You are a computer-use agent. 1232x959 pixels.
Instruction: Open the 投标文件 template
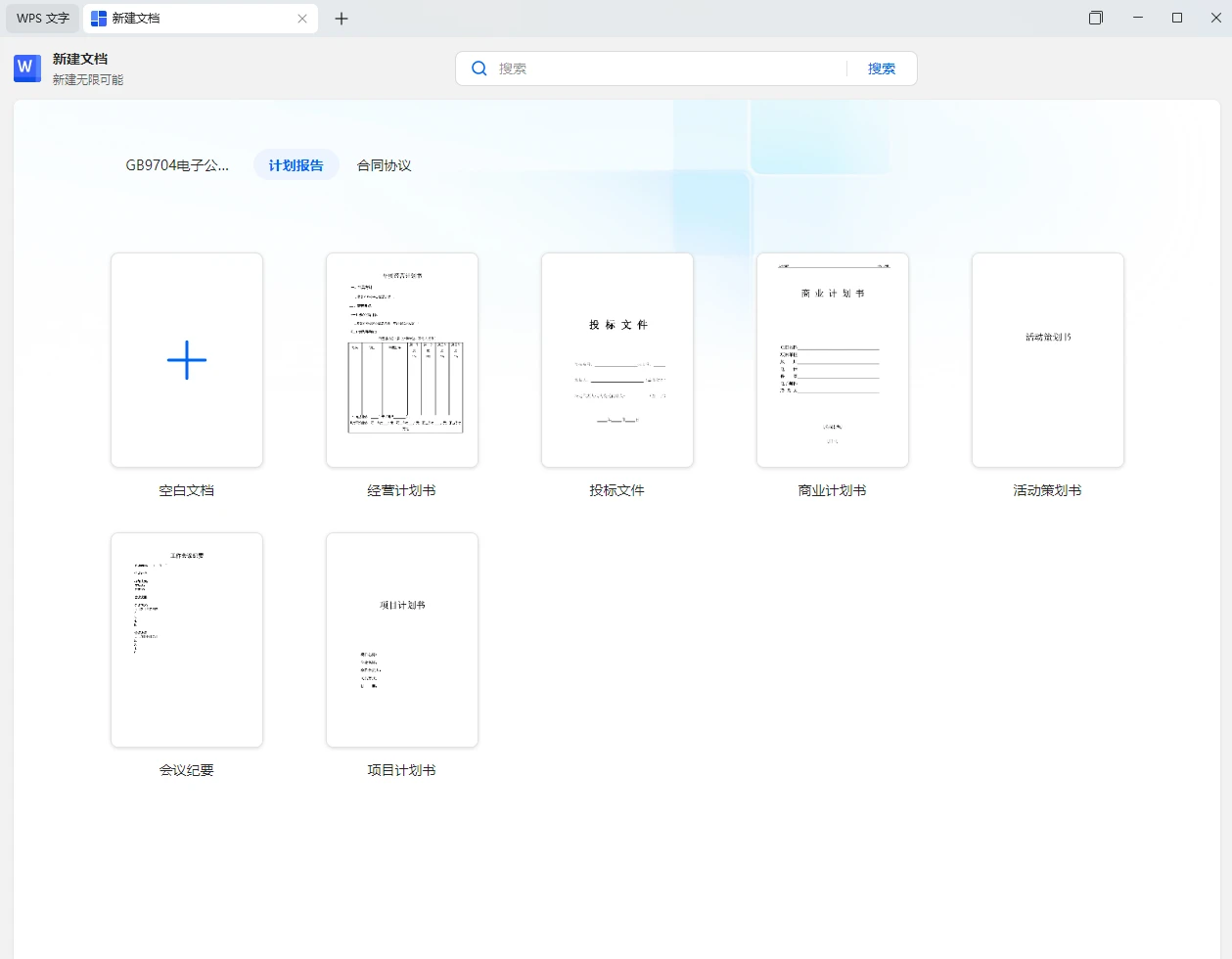[616, 360]
